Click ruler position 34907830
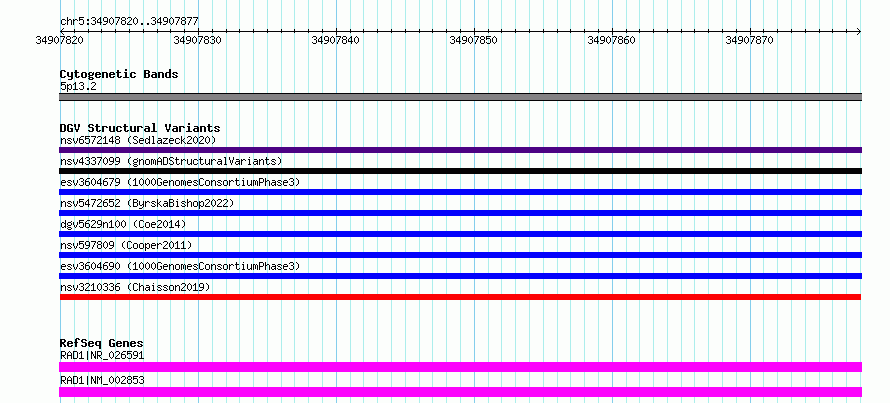The width and height of the screenshot is (890, 403). 198,40
